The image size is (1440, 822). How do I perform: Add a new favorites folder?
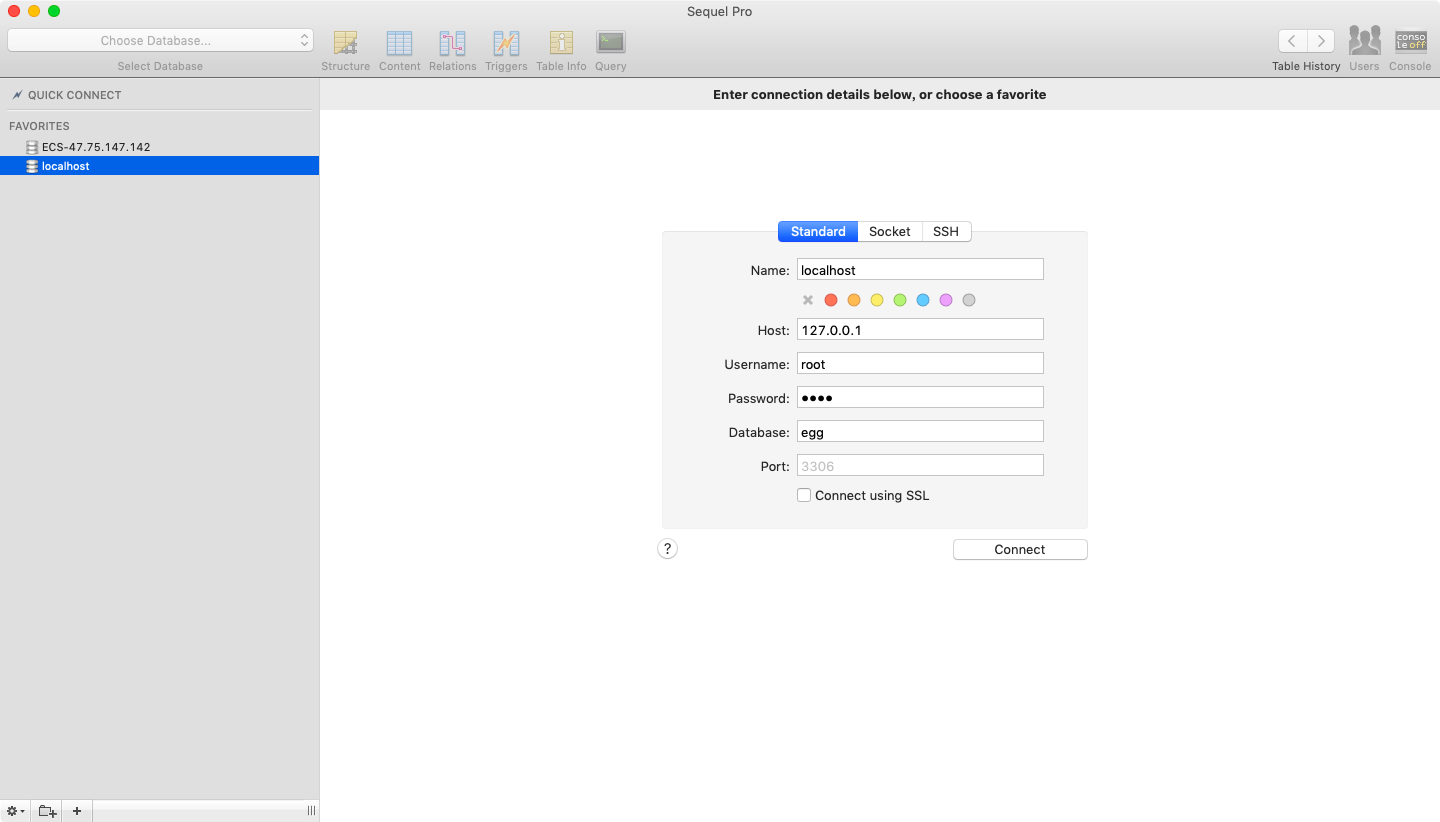pos(47,811)
